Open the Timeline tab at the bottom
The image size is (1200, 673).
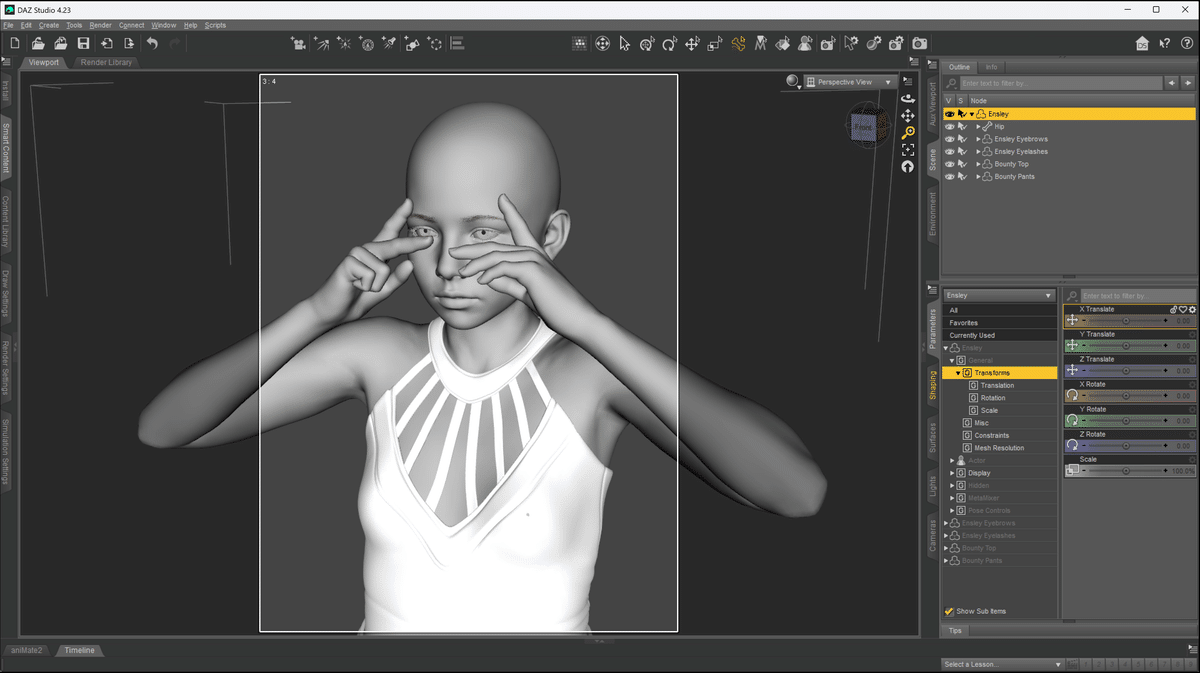click(x=80, y=650)
